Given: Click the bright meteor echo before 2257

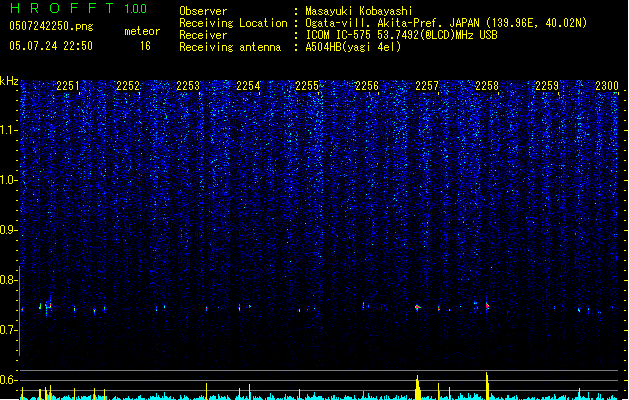Looking at the screenshot, I should (x=417, y=307).
